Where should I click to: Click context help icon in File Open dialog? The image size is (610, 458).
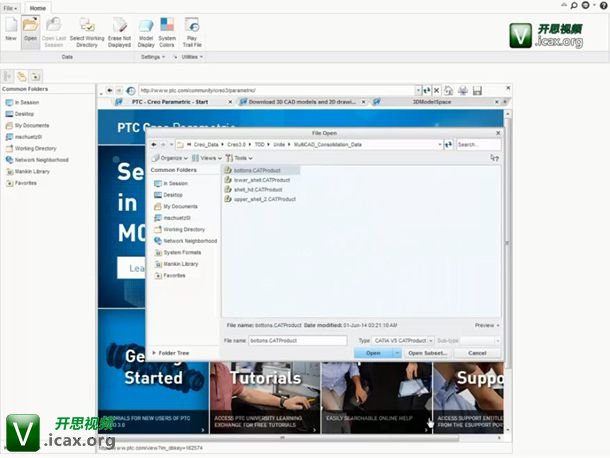pos(494,158)
